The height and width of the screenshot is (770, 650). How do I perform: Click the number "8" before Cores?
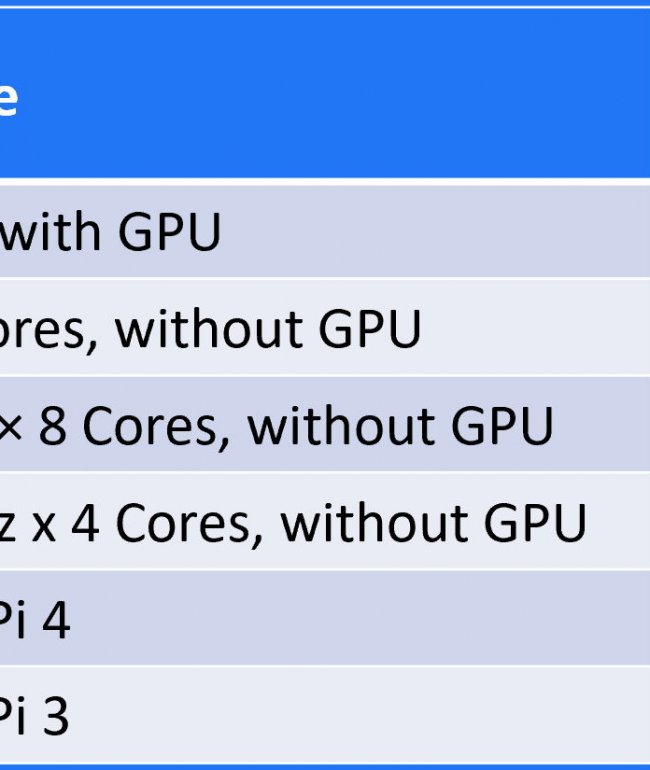(x=53, y=426)
